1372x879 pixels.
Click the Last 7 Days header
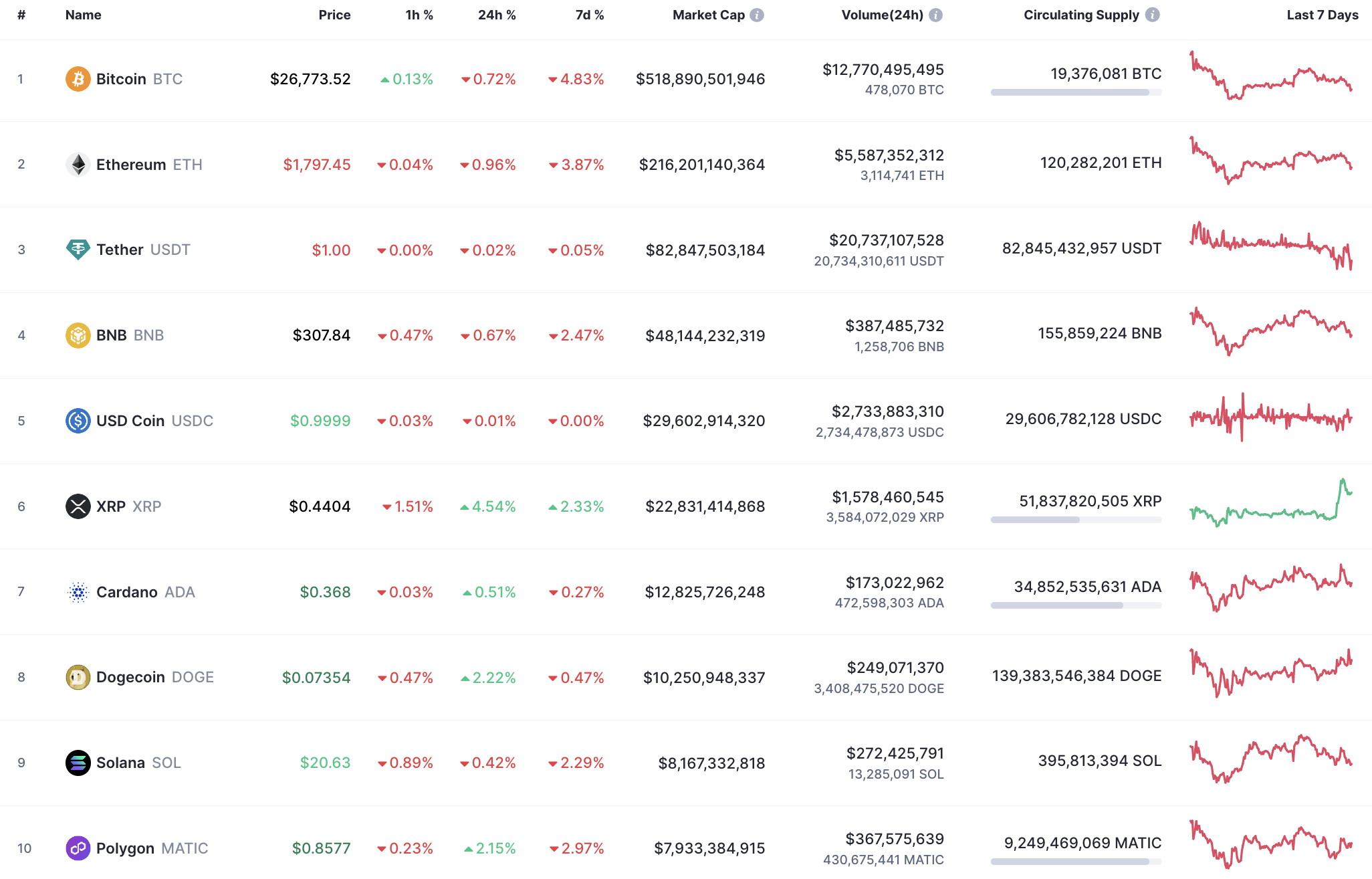(1321, 15)
